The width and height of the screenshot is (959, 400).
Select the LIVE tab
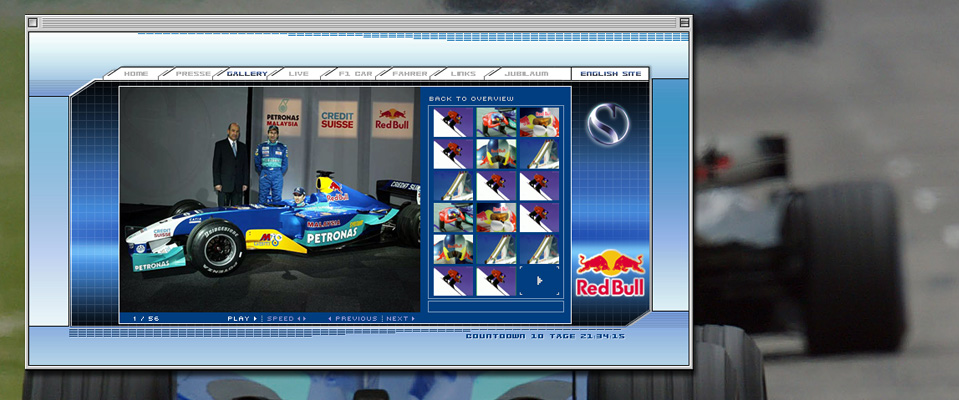pos(298,74)
